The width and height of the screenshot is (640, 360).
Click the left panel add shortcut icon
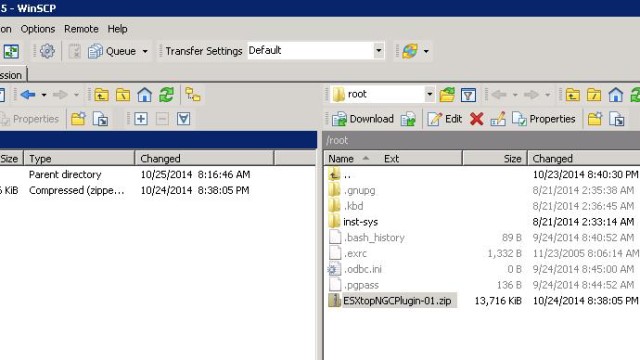tap(100, 119)
